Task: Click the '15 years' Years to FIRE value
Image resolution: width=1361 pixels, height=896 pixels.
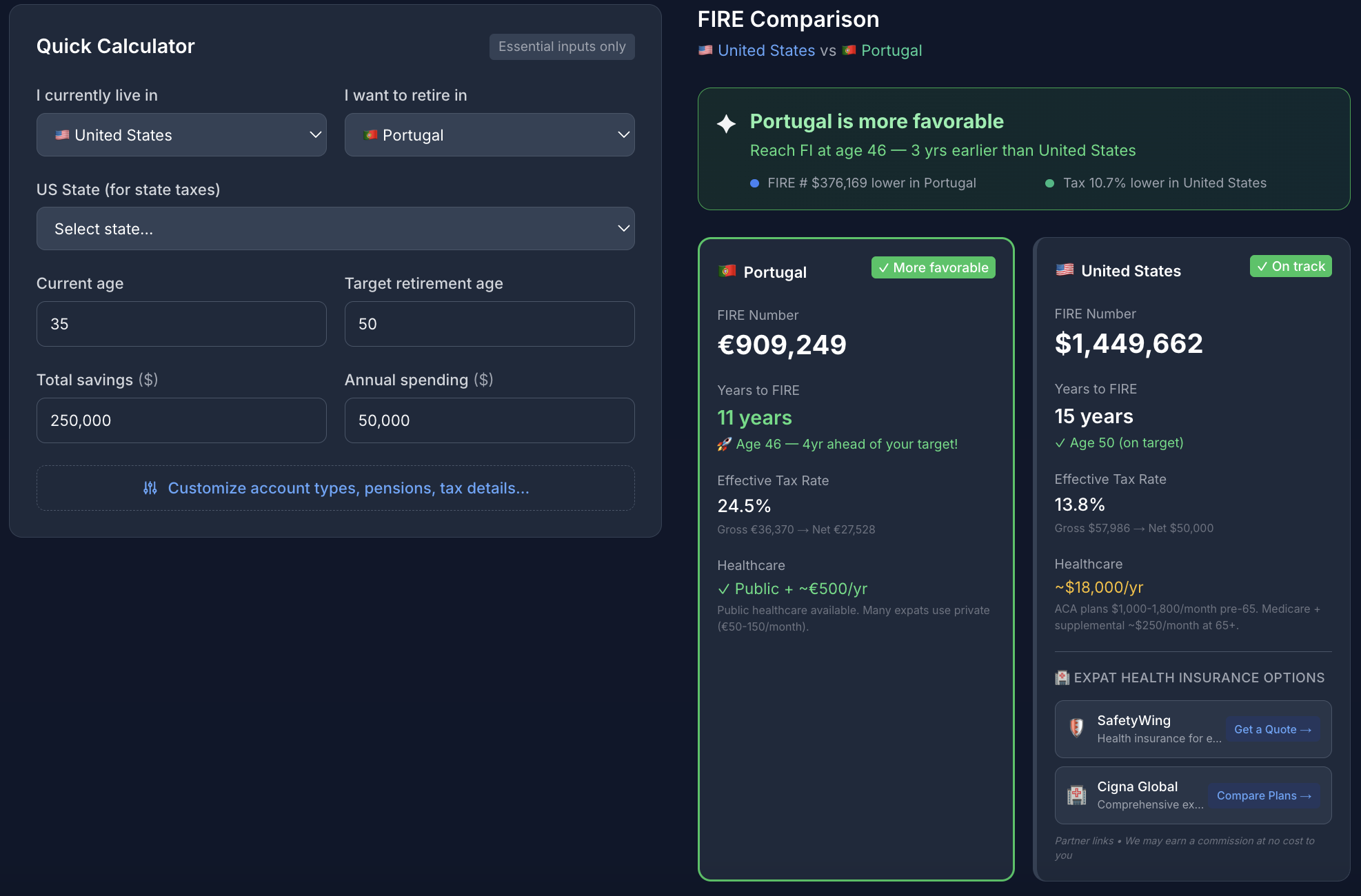Action: (1093, 416)
